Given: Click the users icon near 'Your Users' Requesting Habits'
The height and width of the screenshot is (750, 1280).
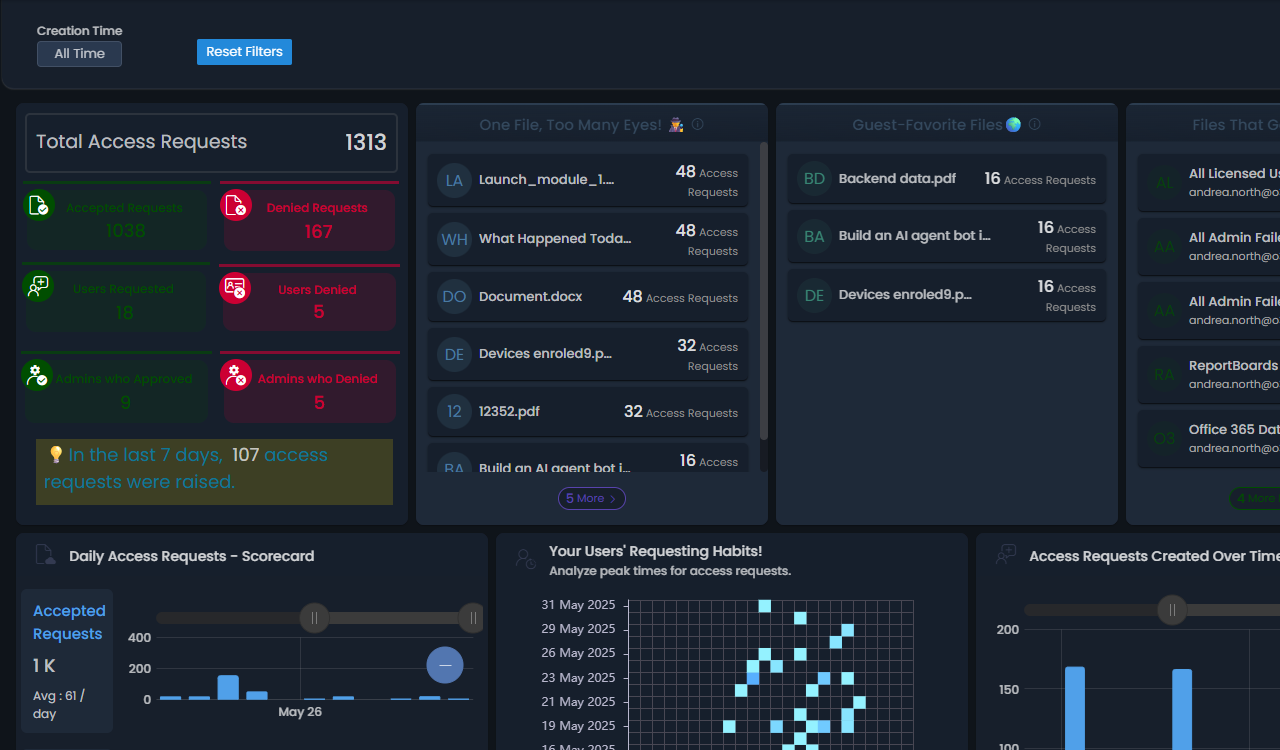Looking at the screenshot, I should (524, 560).
